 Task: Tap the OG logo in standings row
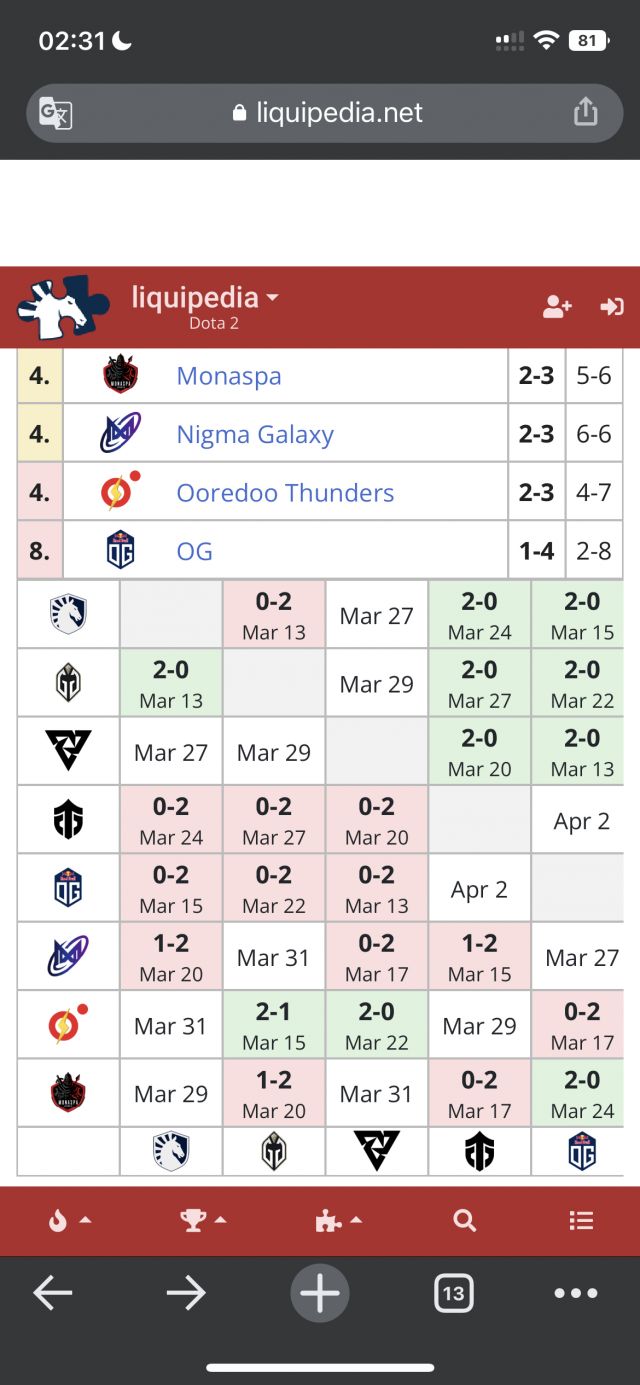point(120,550)
